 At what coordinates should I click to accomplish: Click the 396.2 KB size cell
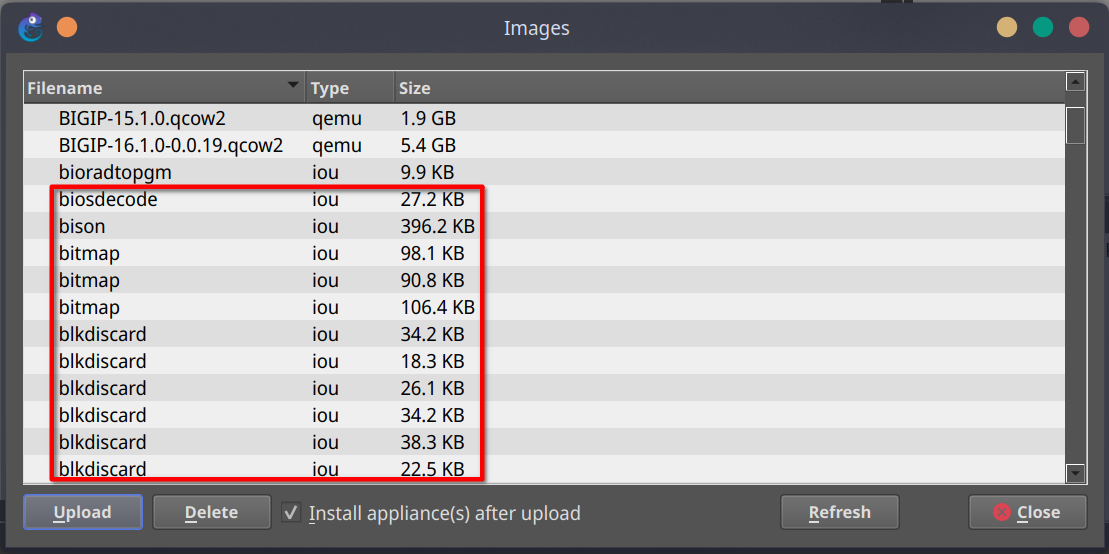click(436, 226)
